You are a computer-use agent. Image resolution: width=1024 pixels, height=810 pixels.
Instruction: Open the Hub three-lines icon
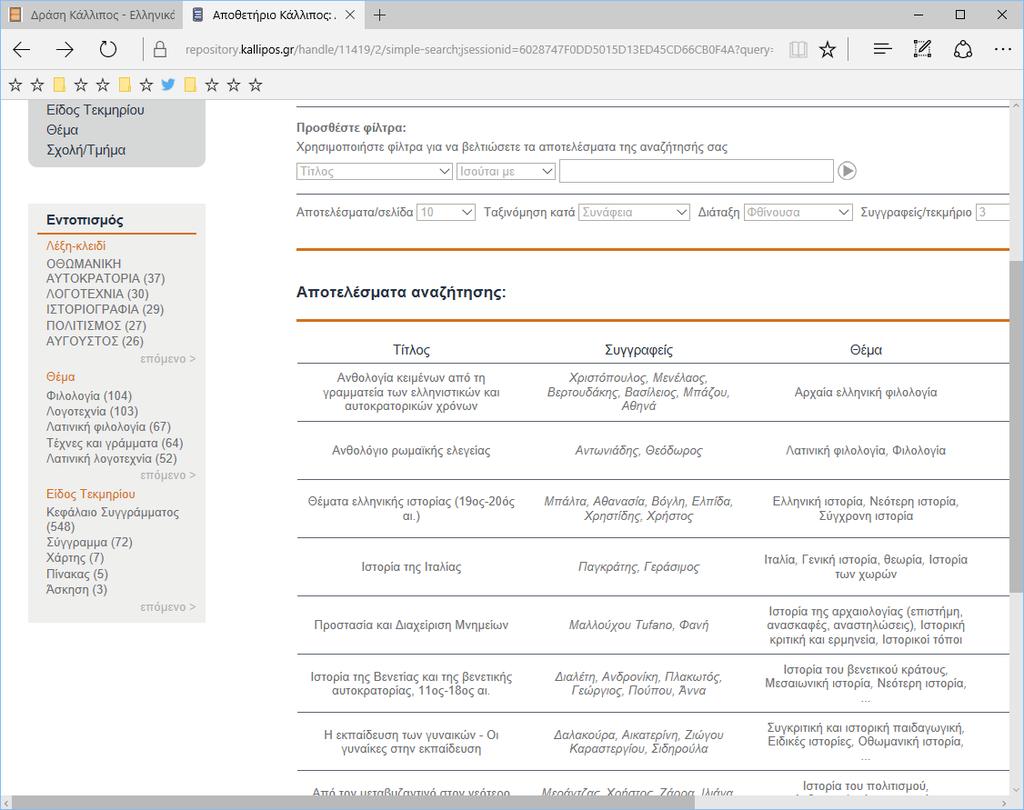(x=882, y=49)
